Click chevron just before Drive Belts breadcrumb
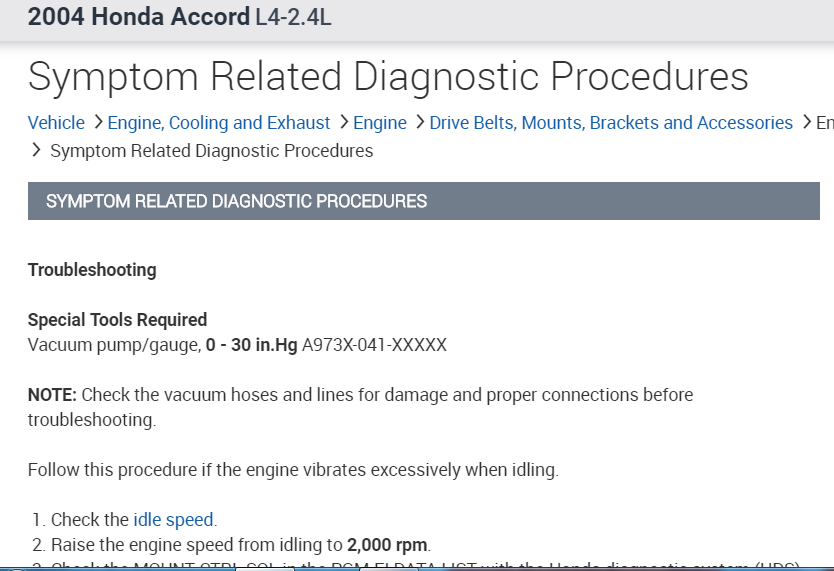This screenshot has width=834, height=571. point(419,122)
